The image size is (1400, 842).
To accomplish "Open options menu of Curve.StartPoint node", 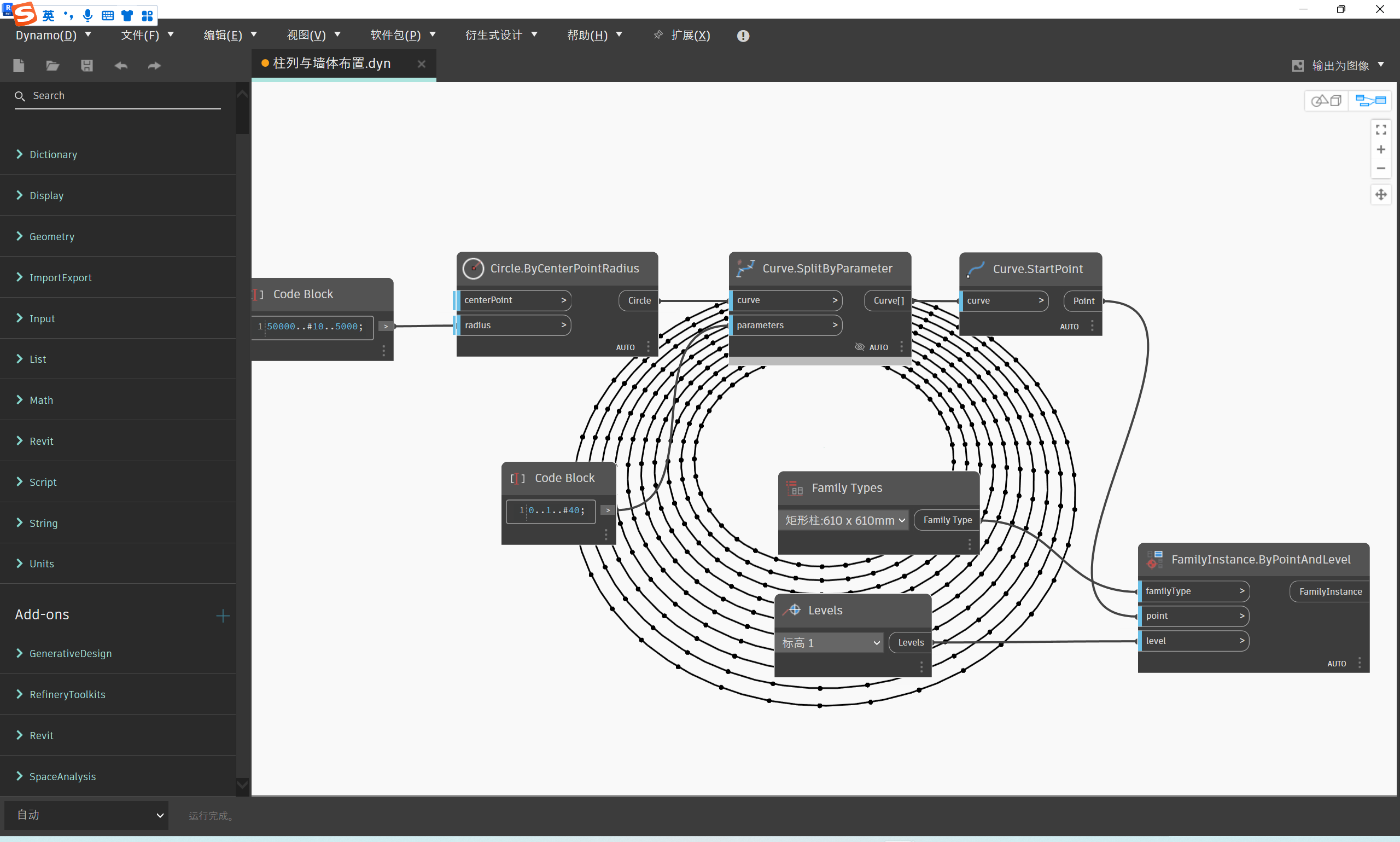I will pos(1092,326).
